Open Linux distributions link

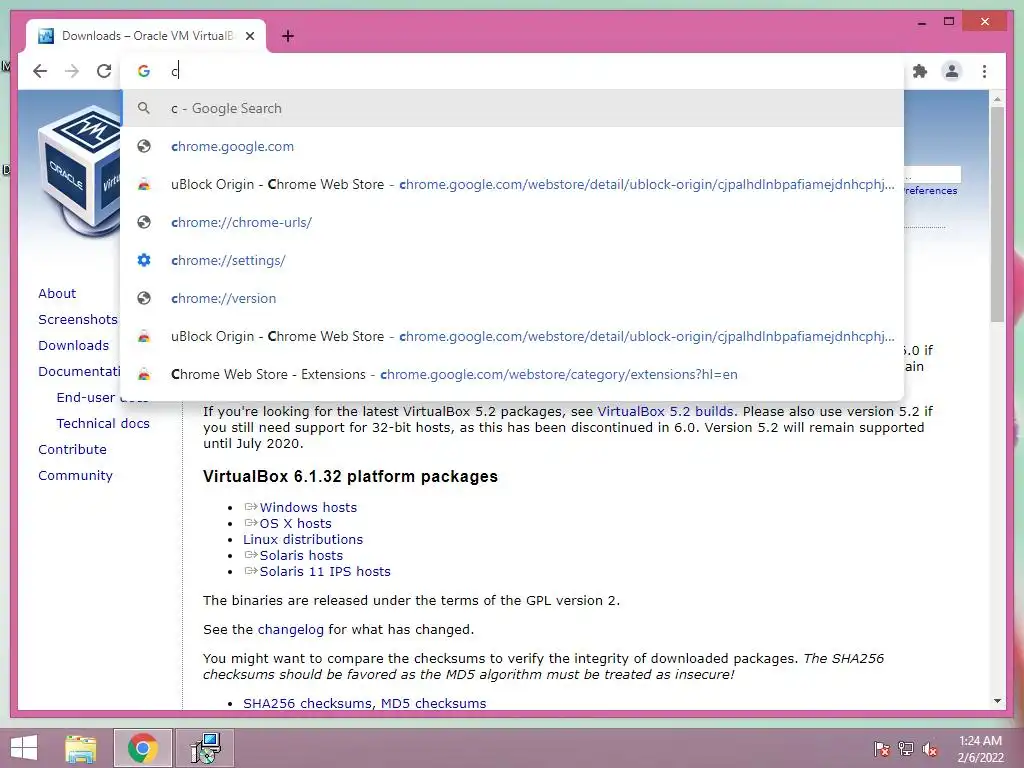click(x=303, y=539)
